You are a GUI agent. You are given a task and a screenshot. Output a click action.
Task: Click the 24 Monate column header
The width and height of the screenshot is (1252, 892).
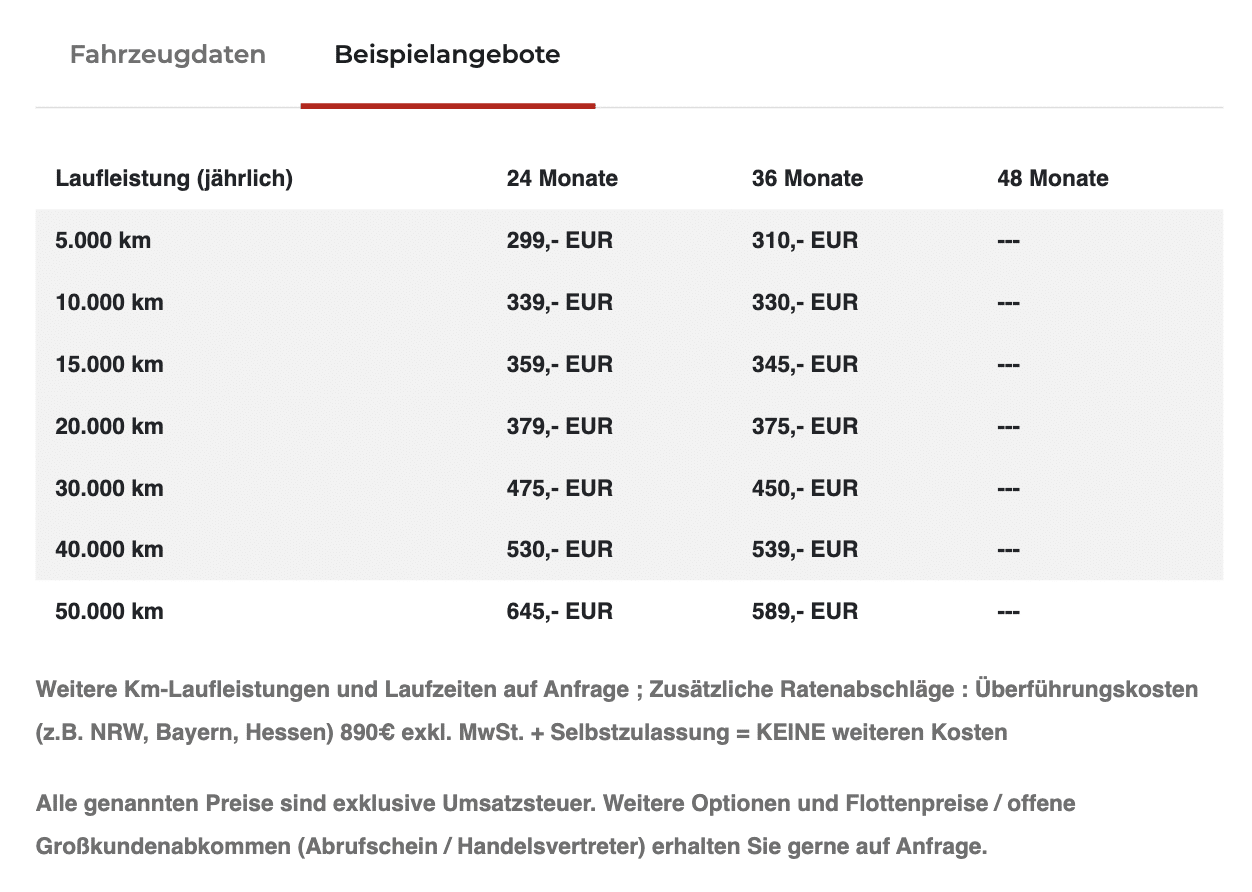562,179
